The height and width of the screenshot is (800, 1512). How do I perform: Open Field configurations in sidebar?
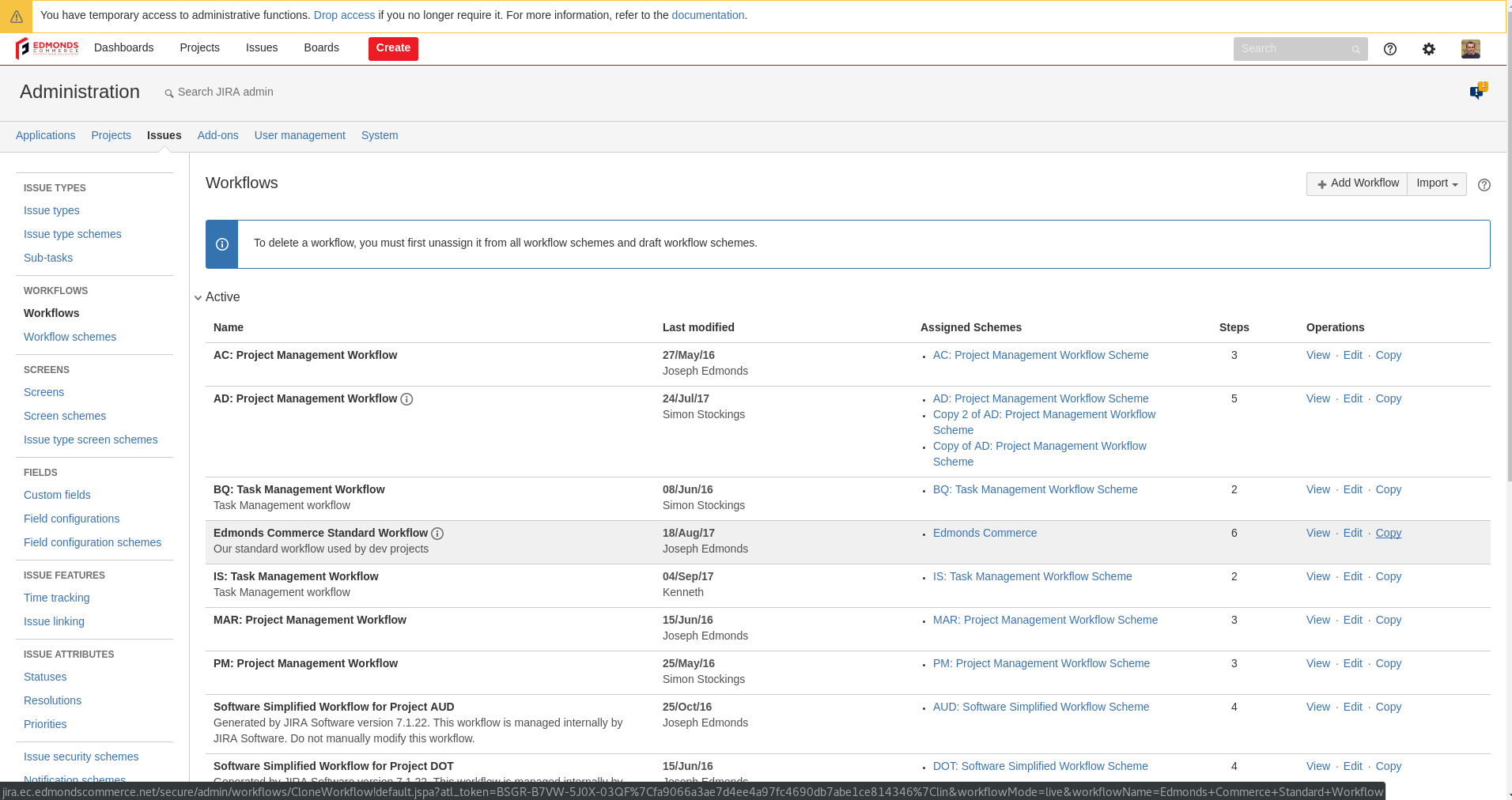point(72,519)
